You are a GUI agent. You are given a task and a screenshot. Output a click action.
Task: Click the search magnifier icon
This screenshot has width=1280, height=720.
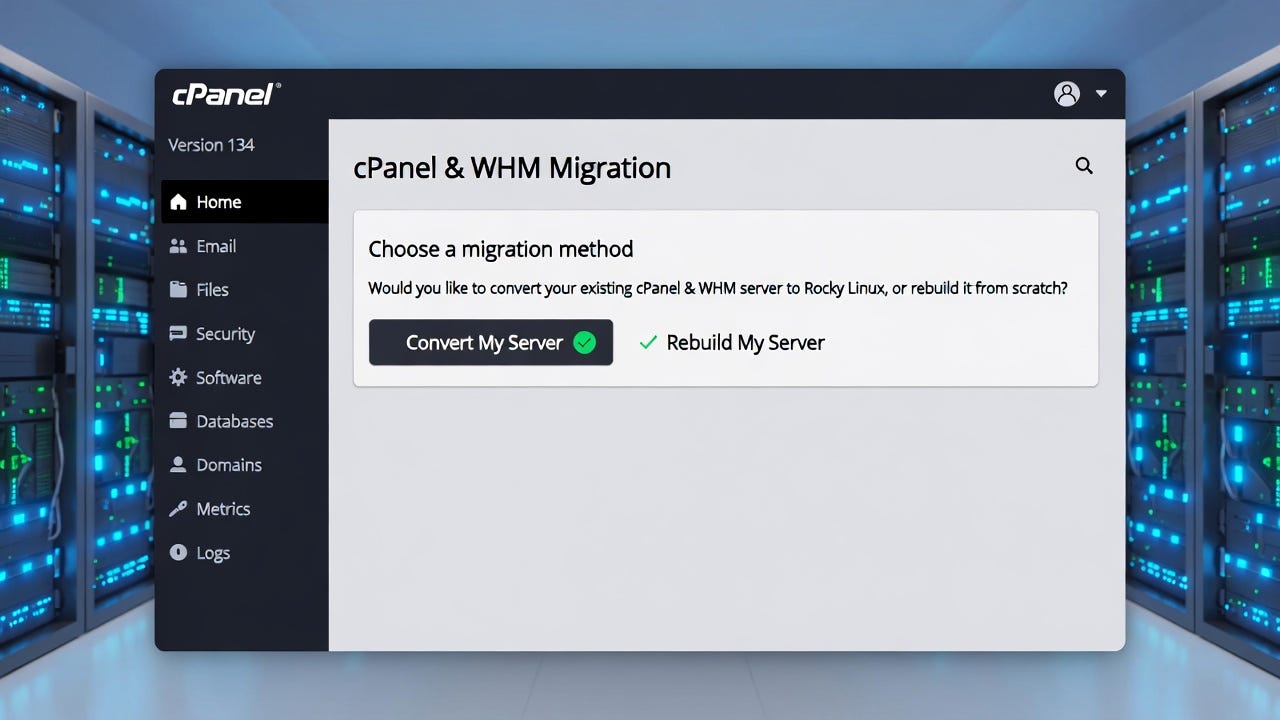click(1084, 166)
